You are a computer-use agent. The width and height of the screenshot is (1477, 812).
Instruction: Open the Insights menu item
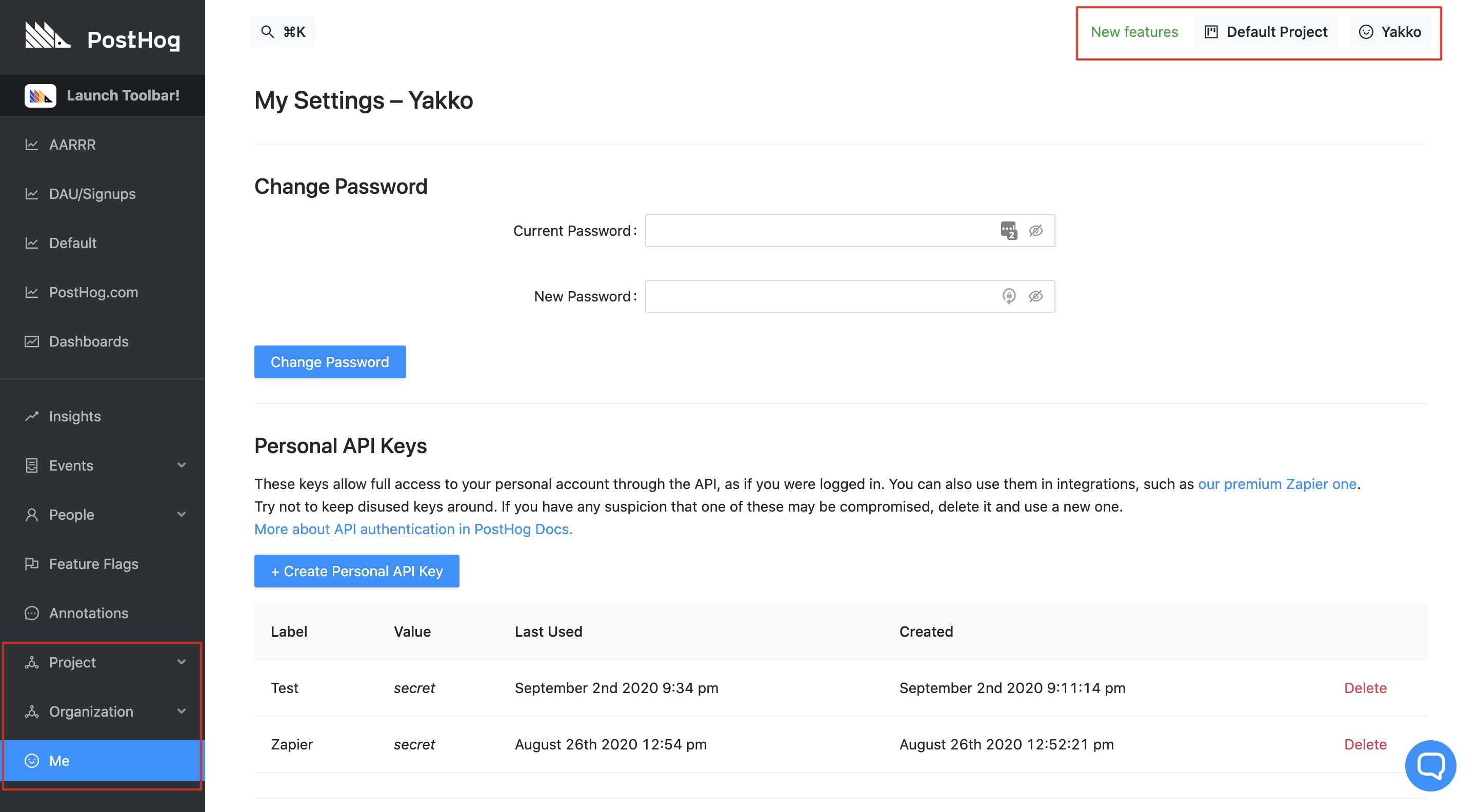74,416
